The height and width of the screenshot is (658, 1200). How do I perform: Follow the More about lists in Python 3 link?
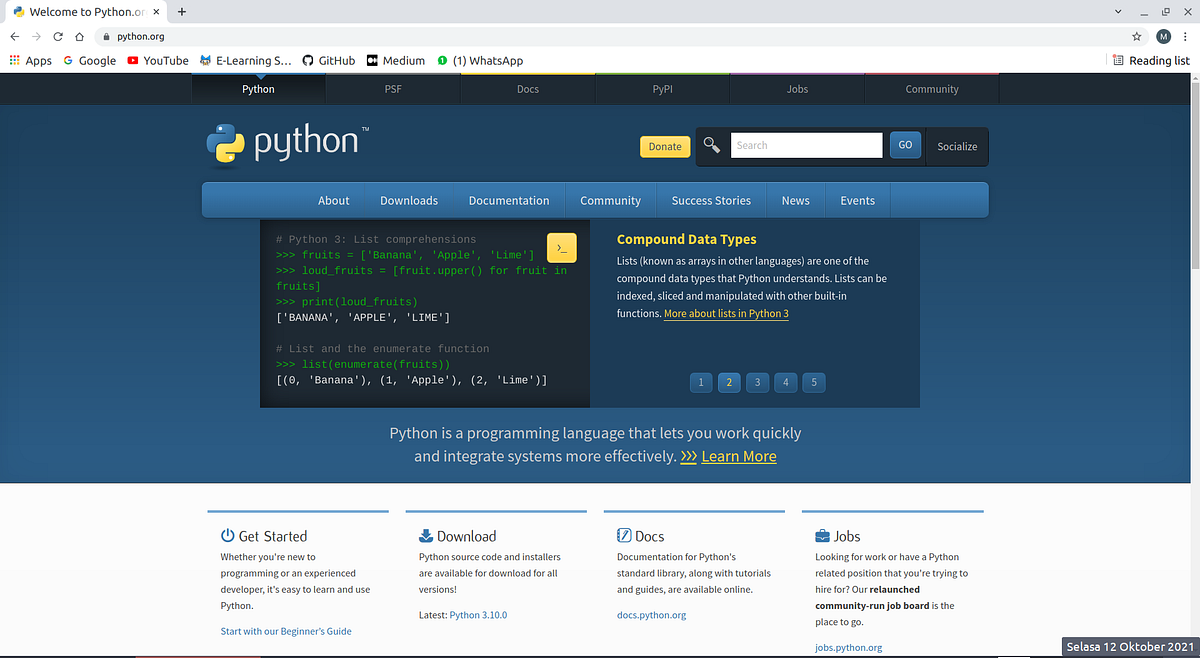point(726,313)
